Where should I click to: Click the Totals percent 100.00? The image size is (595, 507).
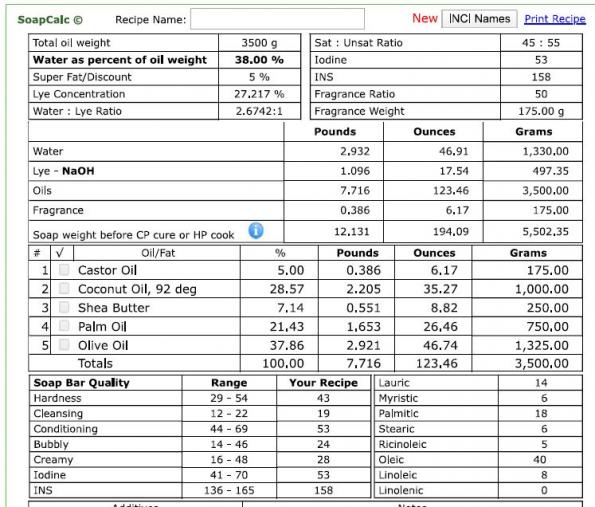click(283, 364)
